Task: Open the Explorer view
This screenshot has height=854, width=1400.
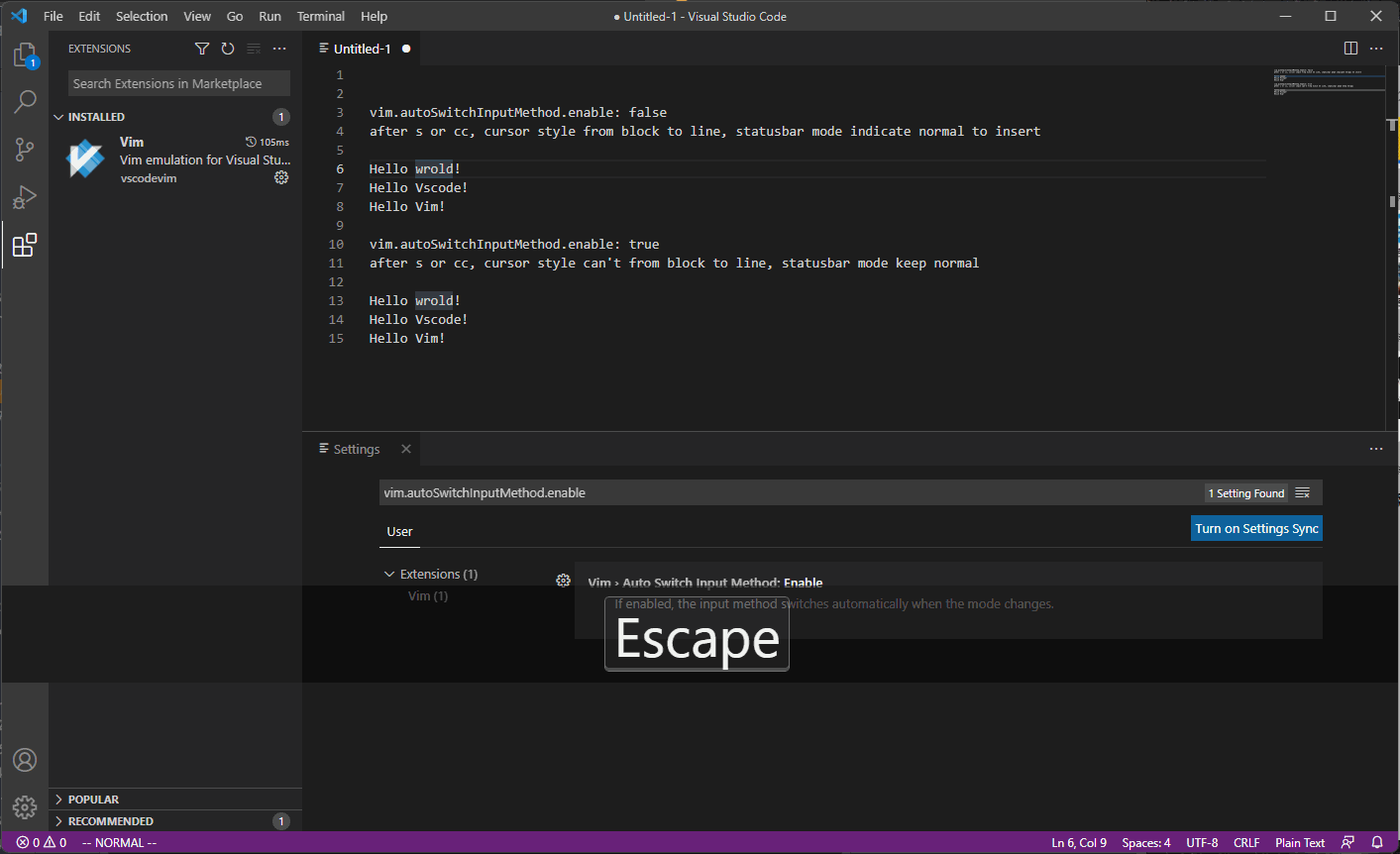Action: point(25,54)
